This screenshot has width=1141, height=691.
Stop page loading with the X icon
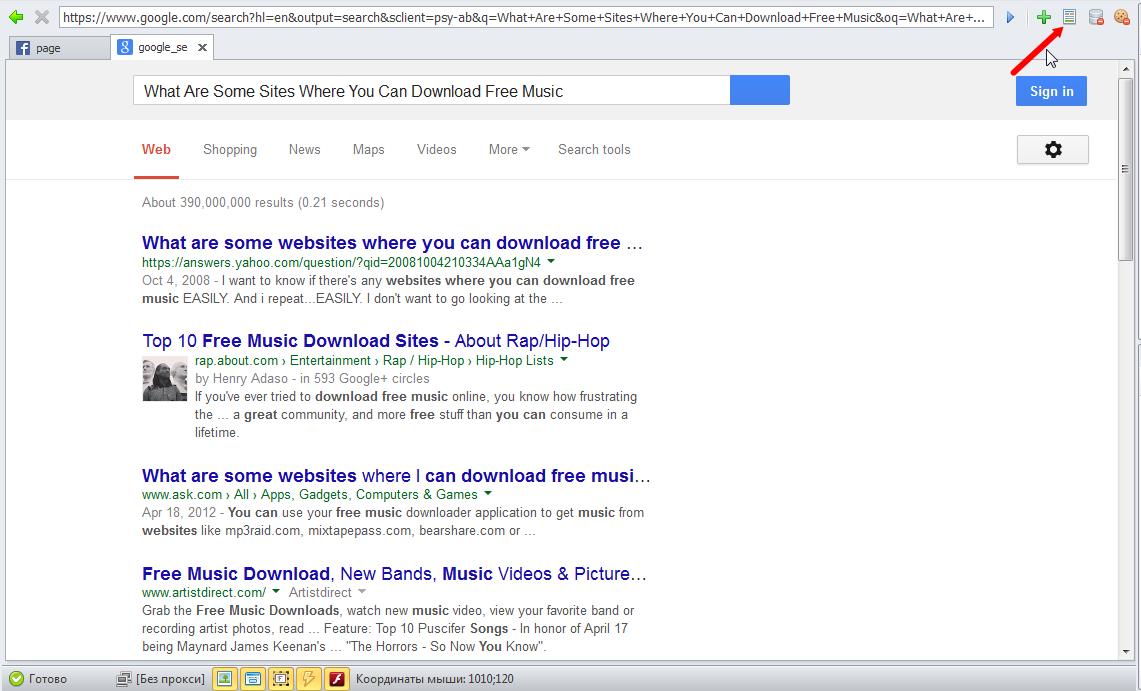pyautogui.click(x=42, y=17)
